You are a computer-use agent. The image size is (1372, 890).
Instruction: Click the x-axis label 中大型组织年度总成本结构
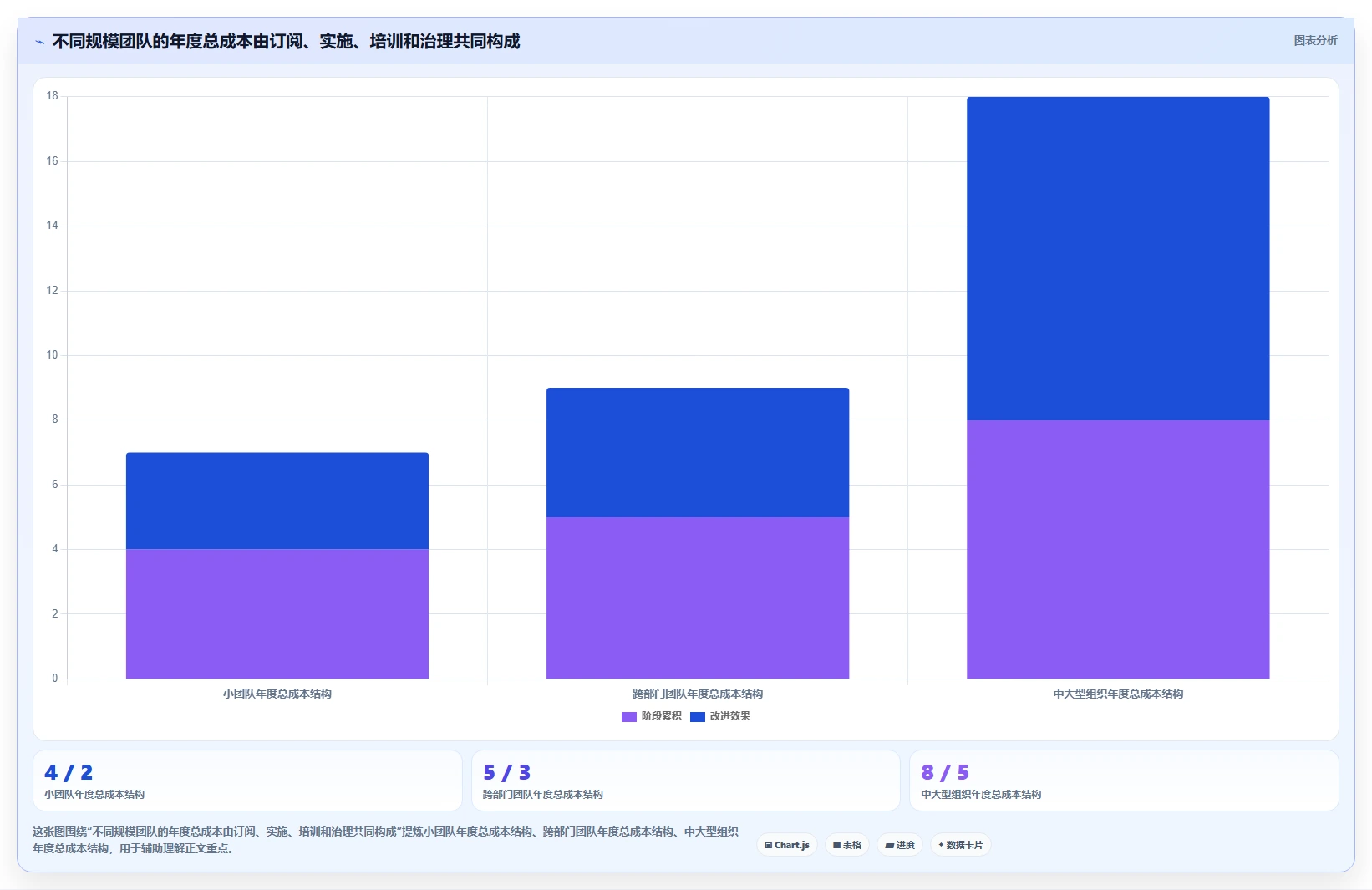click(1118, 694)
